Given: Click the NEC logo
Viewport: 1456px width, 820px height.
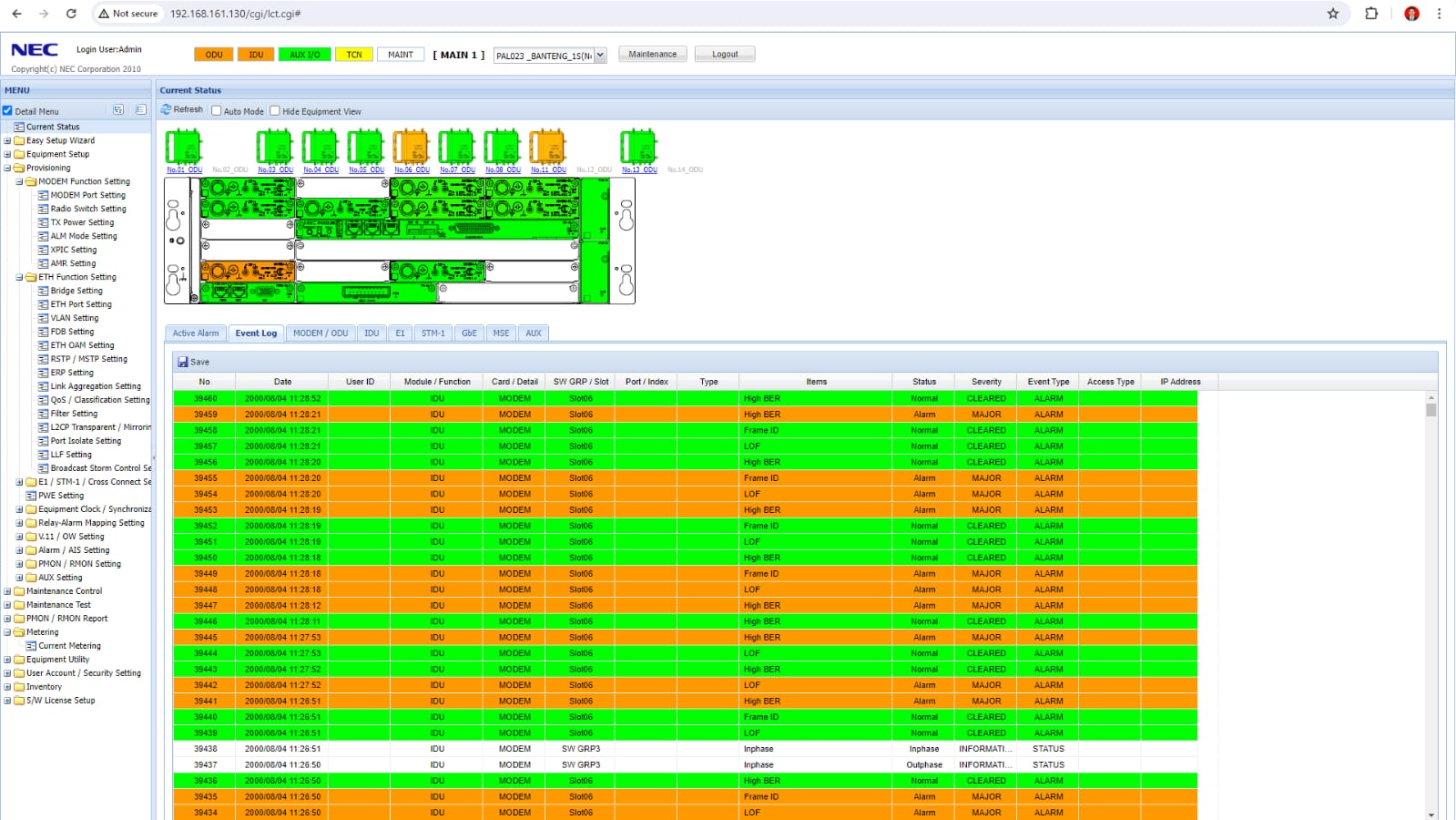Looking at the screenshot, I should pyautogui.click(x=35, y=50).
